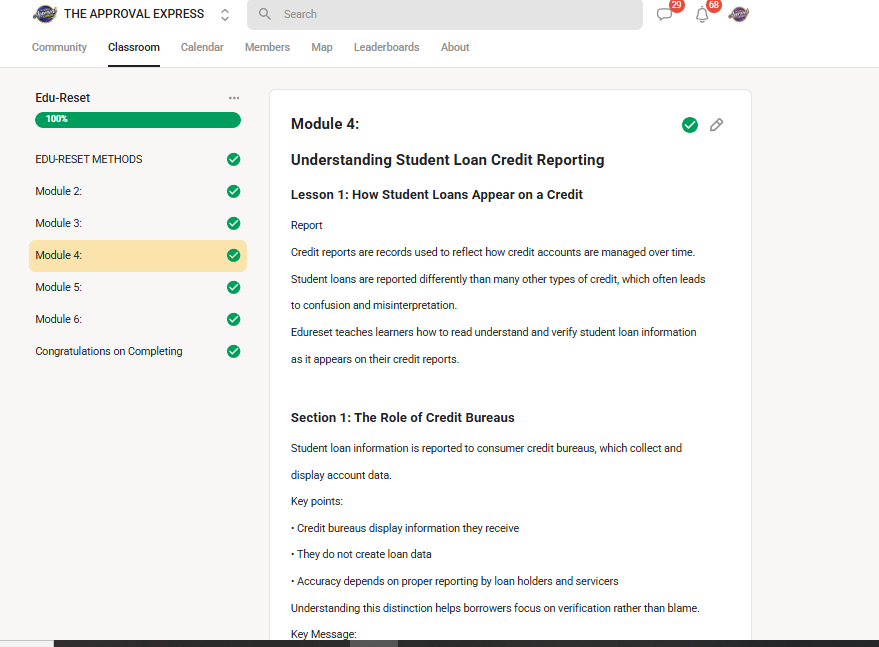Open the Map tab

(322, 47)
